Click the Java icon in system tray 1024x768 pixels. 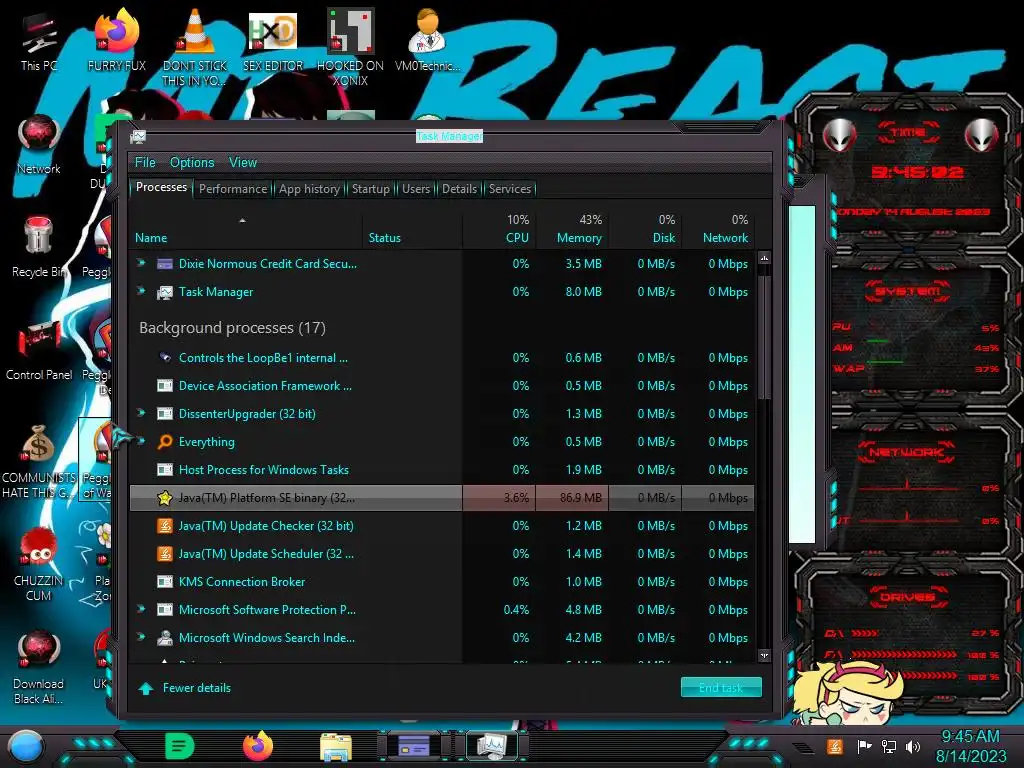click(835, 746)
